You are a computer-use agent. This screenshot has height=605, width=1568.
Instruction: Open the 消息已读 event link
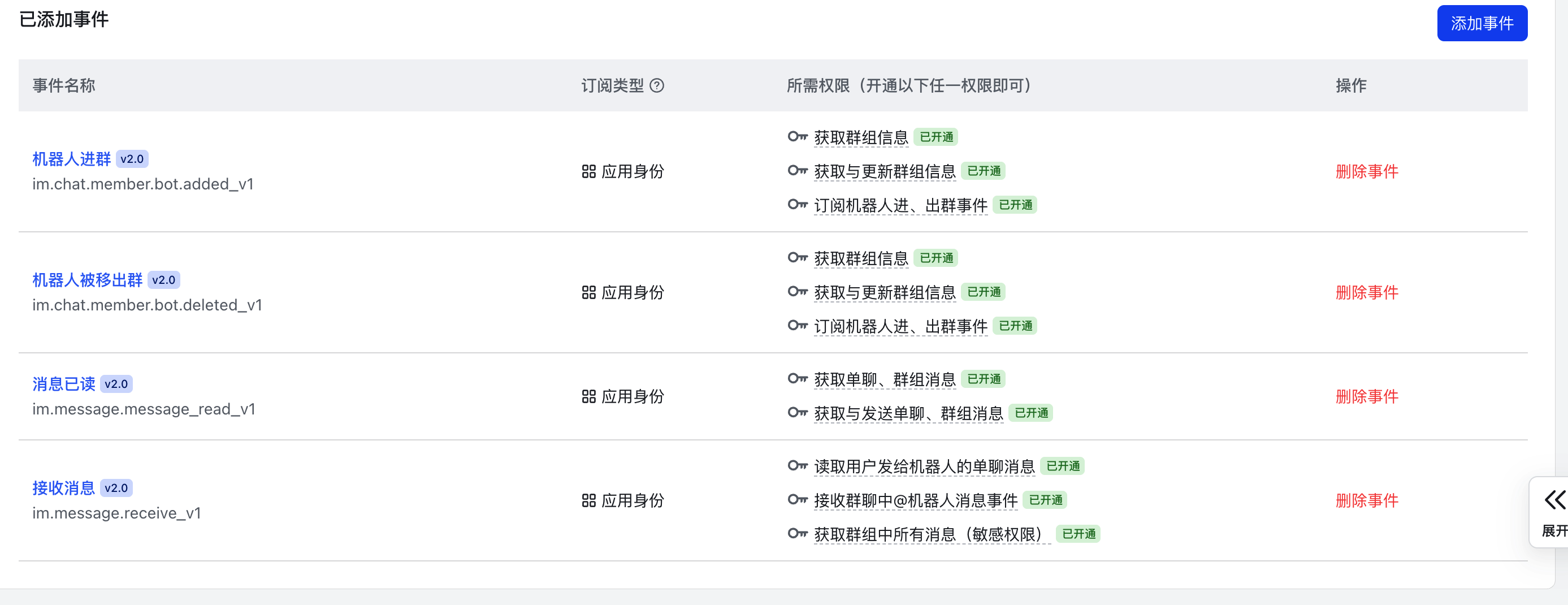(x=63, y=383)
